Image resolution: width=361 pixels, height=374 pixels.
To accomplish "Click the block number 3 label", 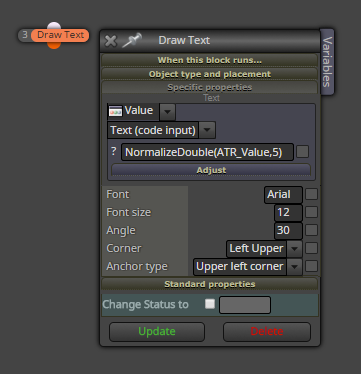I will click(25, 35).
